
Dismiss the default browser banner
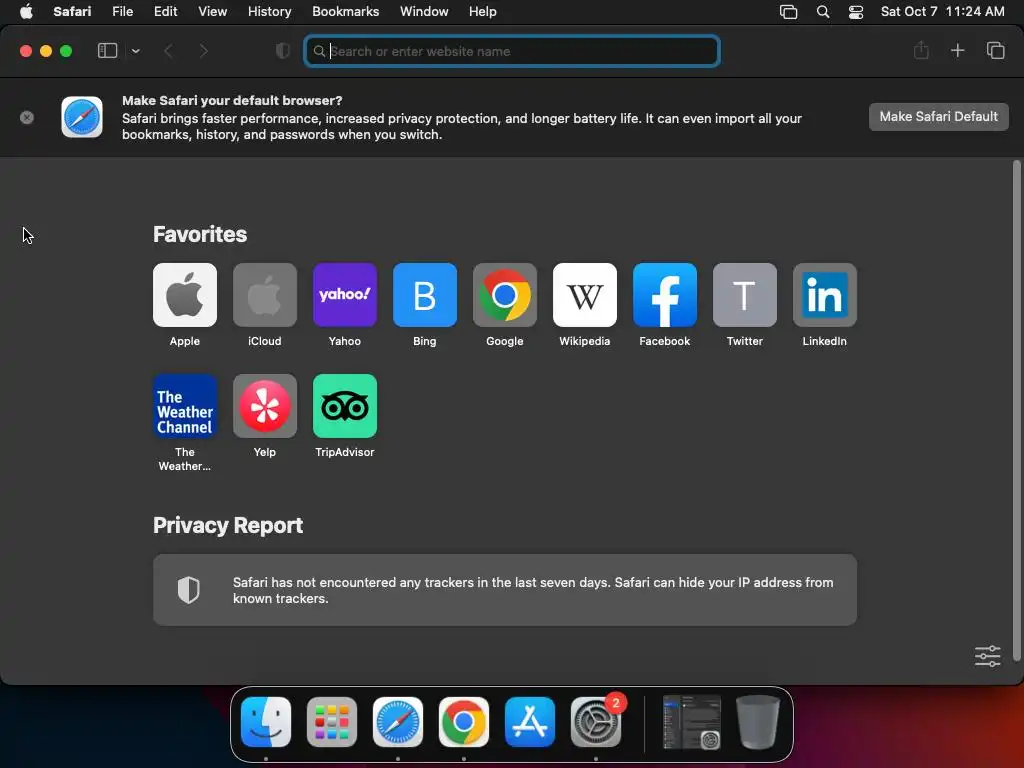pyautogui.click(x=27, y=118)
